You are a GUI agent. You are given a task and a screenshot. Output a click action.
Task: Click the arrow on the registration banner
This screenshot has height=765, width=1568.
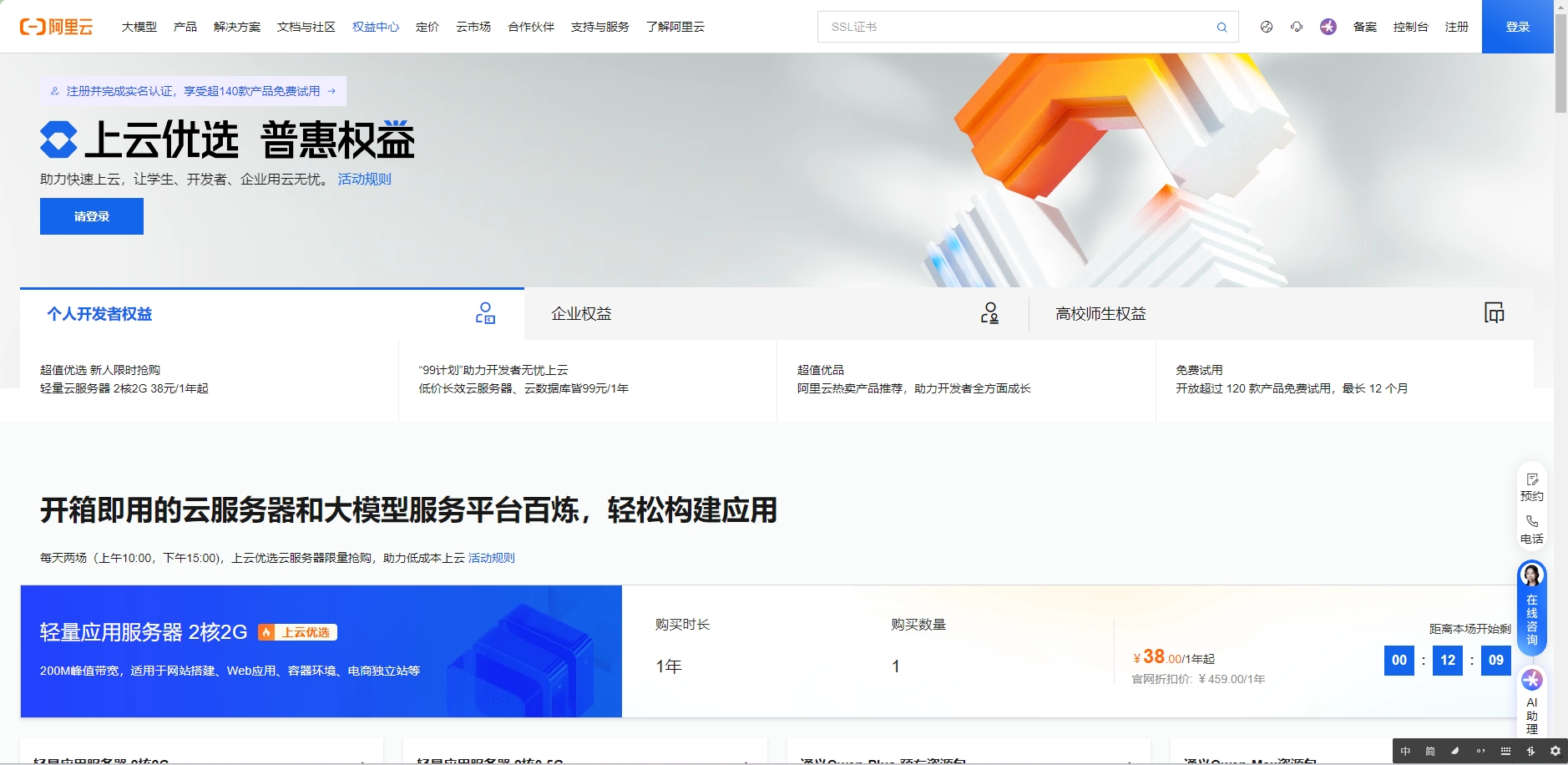tap(331, 91)
